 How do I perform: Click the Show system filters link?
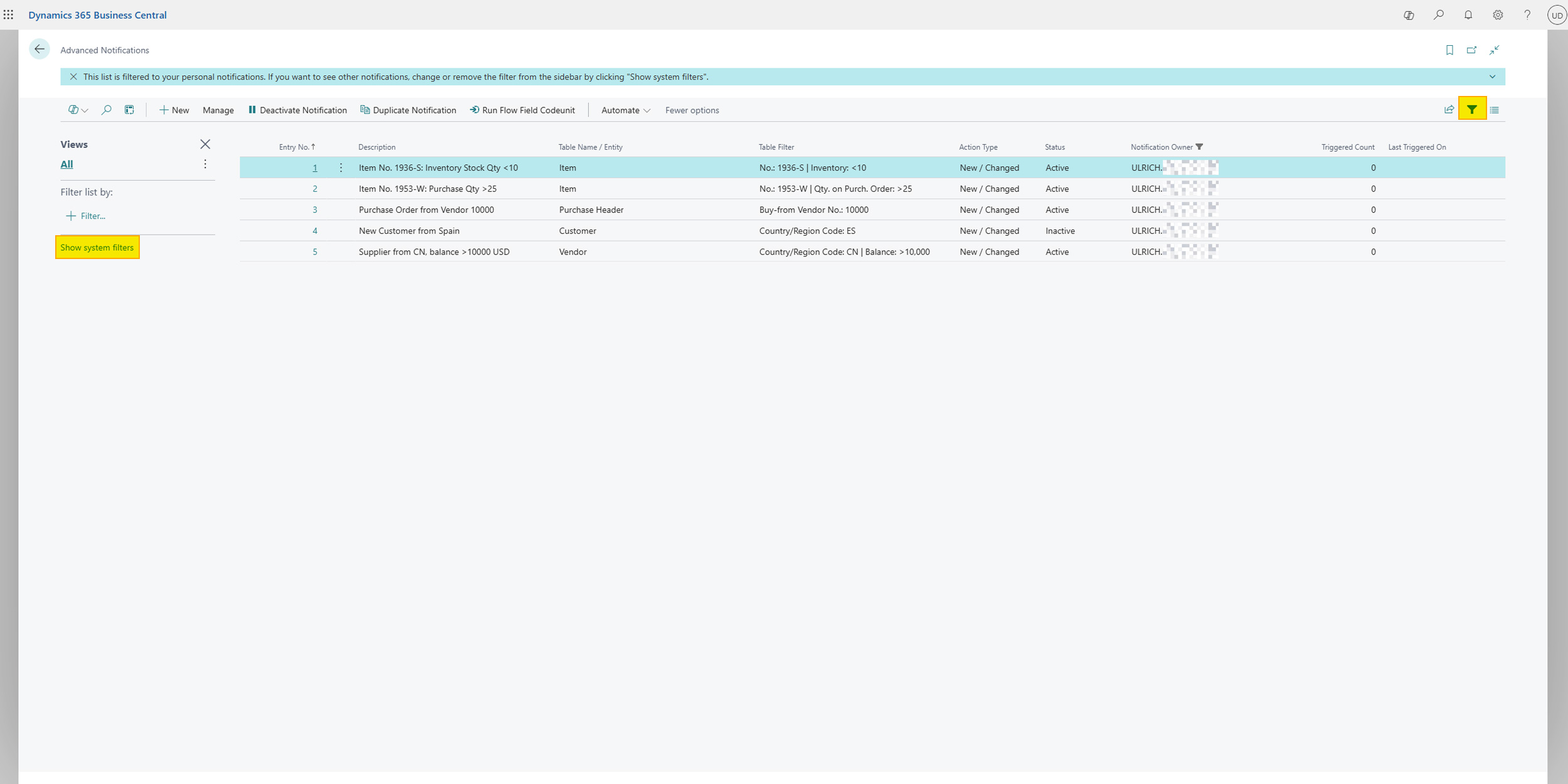coord(97,247)
